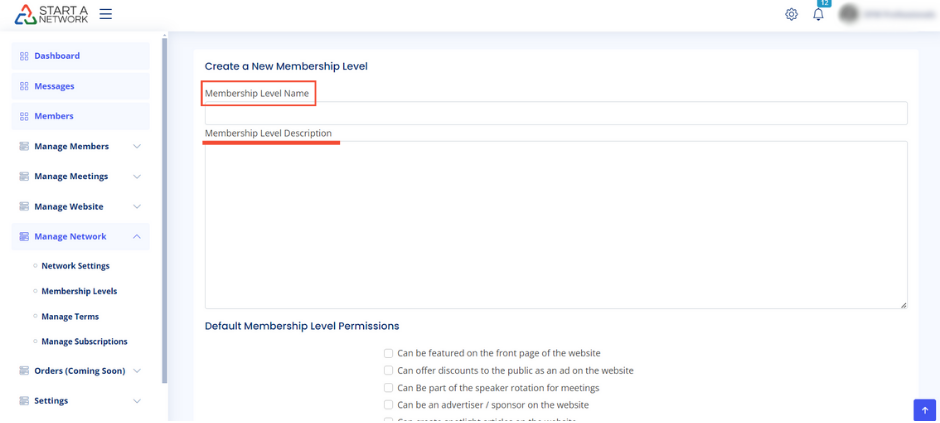This screenshot has height=423, width=940.
Task: Open Network Settings submenu item
Action: 75,266
